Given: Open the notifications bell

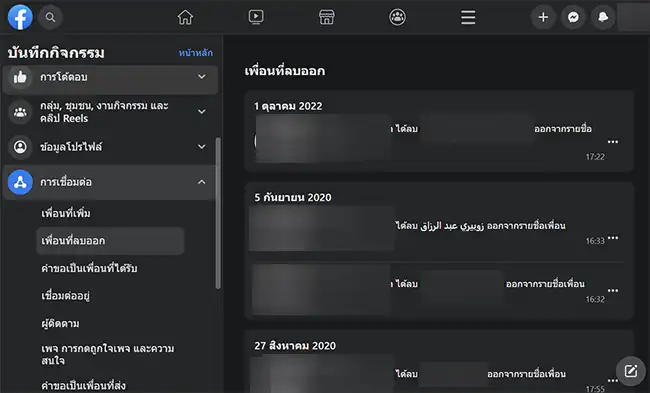Looking at the screenshot, I should (603, 17).
